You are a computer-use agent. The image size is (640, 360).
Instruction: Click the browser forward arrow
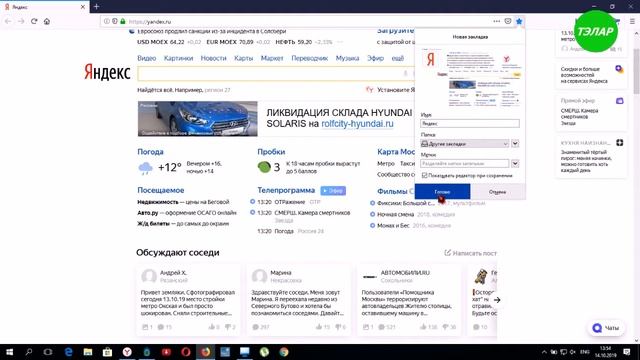pyautogui.click(x=21, y=21)
